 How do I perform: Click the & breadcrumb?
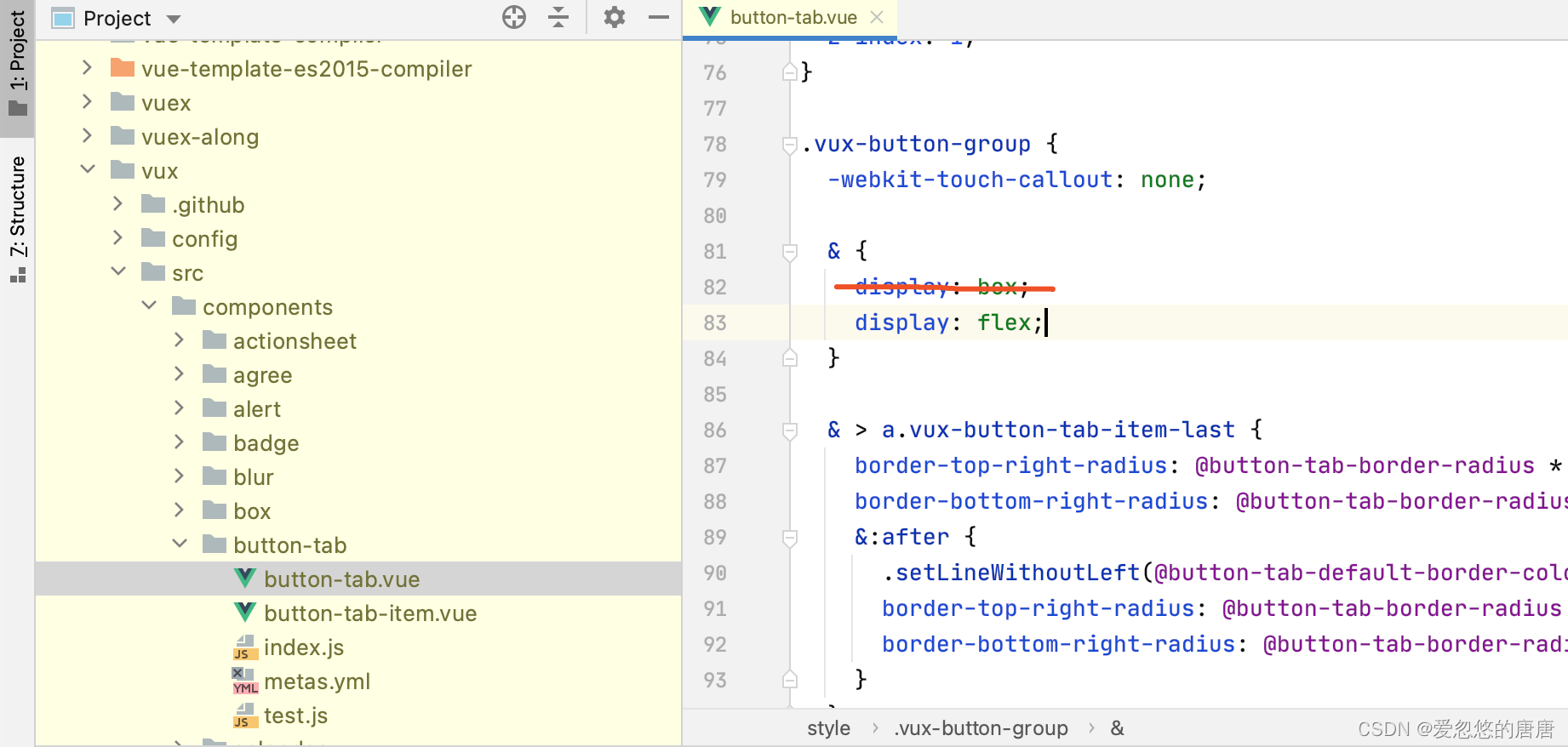(1117, 728)
